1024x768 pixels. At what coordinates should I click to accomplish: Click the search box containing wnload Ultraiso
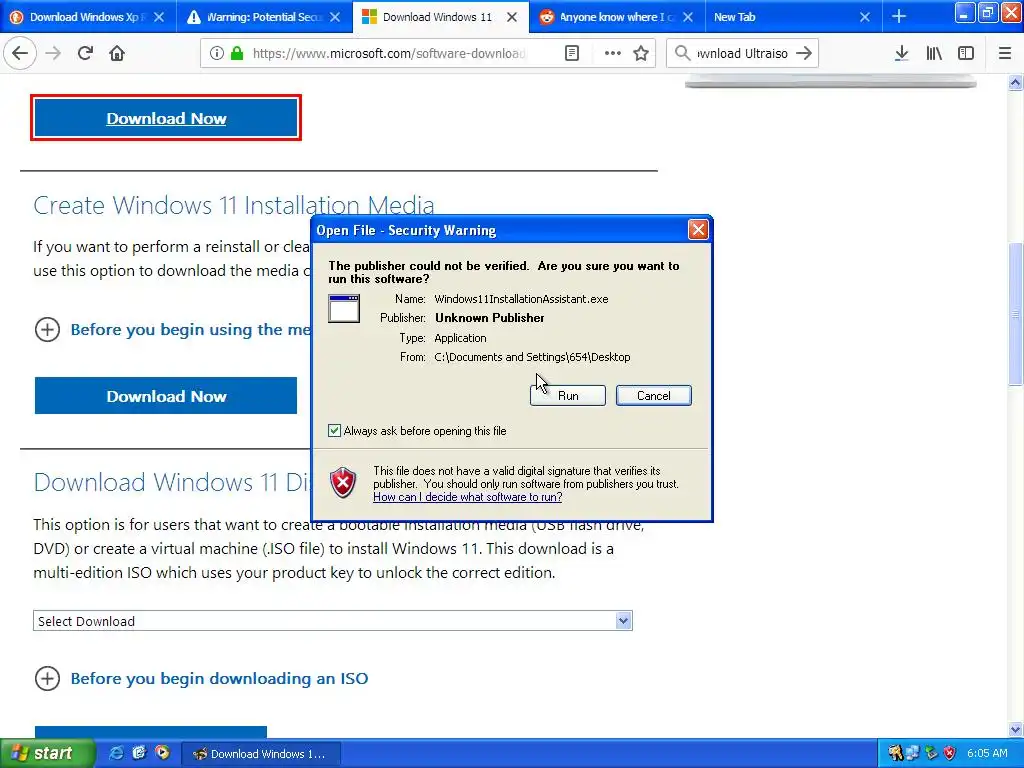[x=743, y=54]
